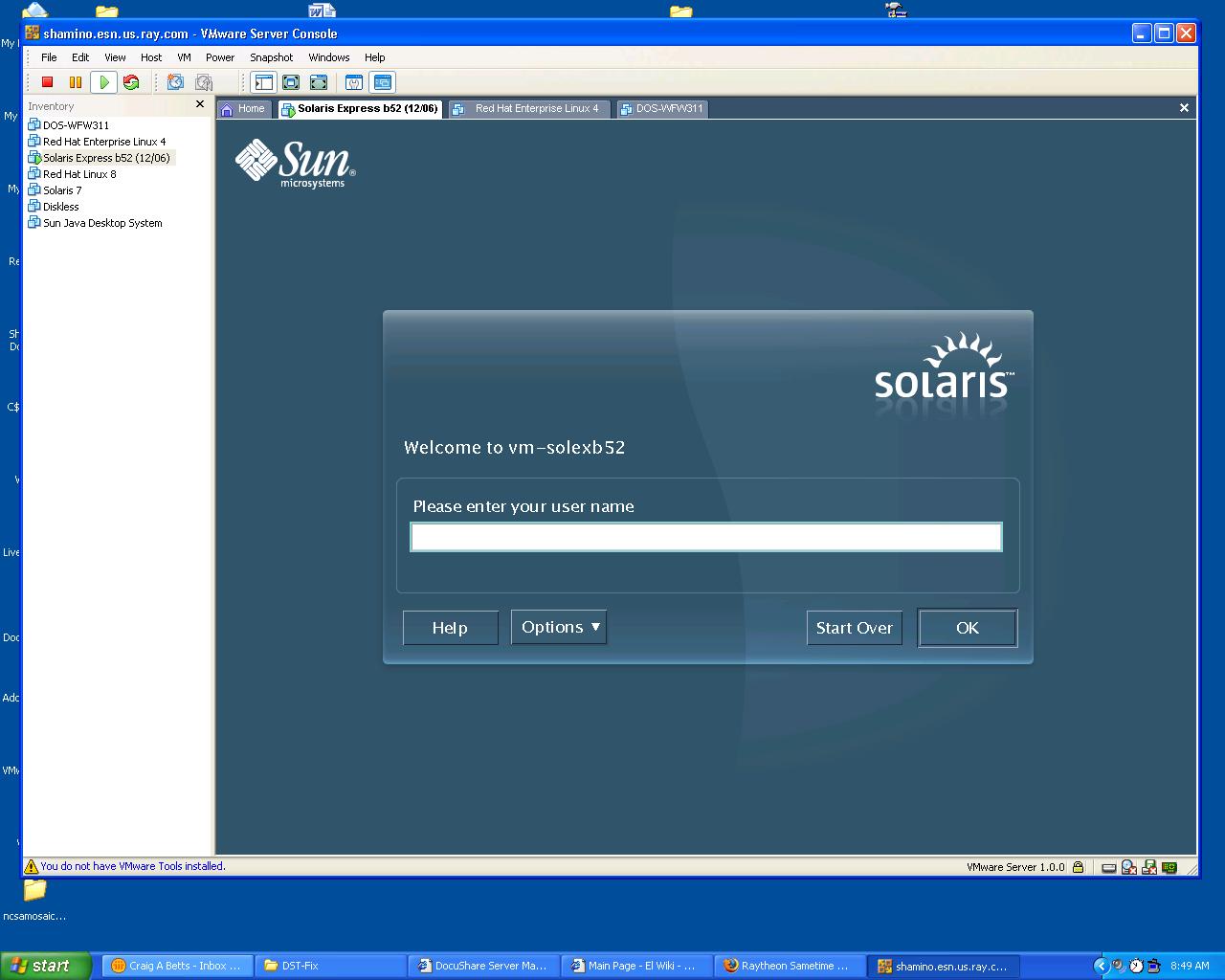Click the network computer tray icon
Image resolution: width=1225 pixels, height=980 pixels.
click(1153, 966)
